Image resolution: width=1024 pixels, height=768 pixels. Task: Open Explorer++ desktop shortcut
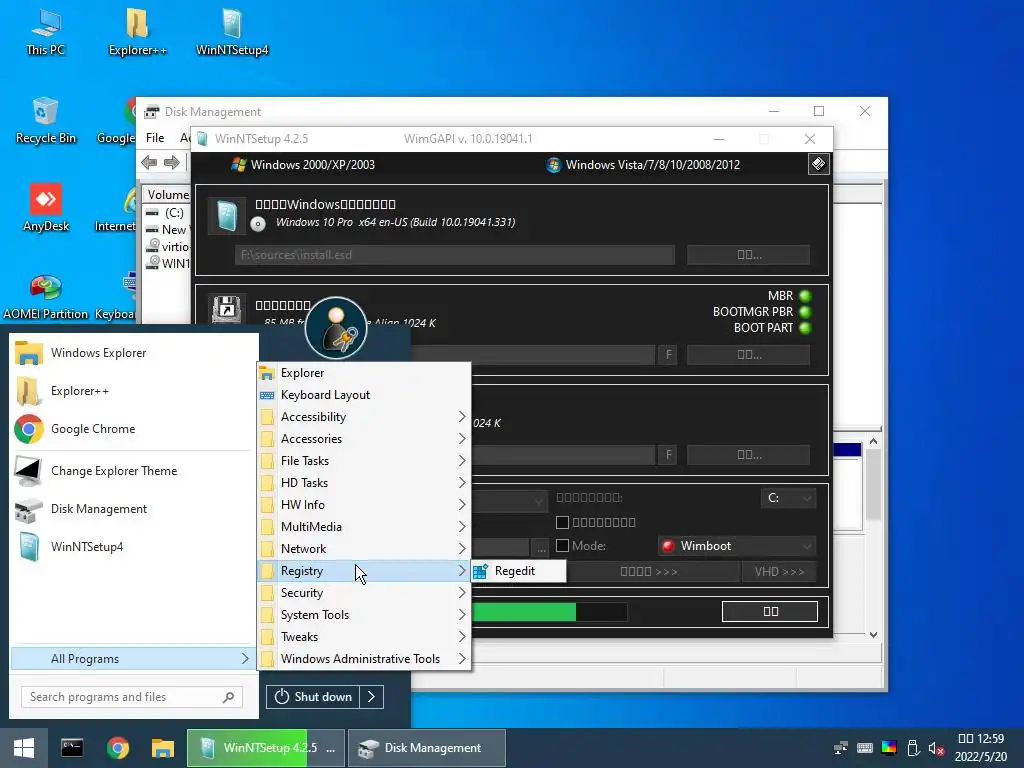click(x=137, y=33)
